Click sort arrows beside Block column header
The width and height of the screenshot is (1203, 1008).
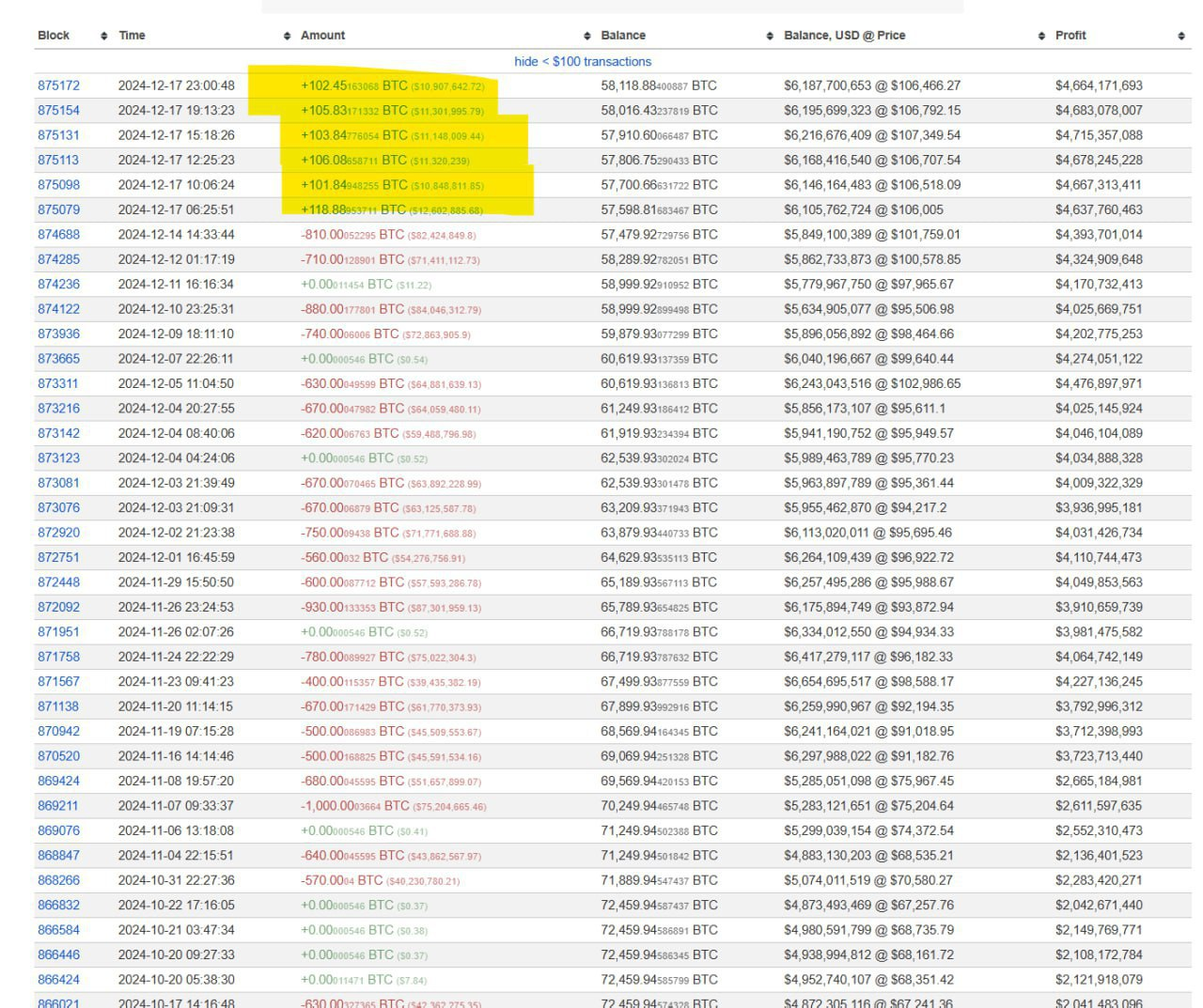pyautogui.click(x=103, y=36)
